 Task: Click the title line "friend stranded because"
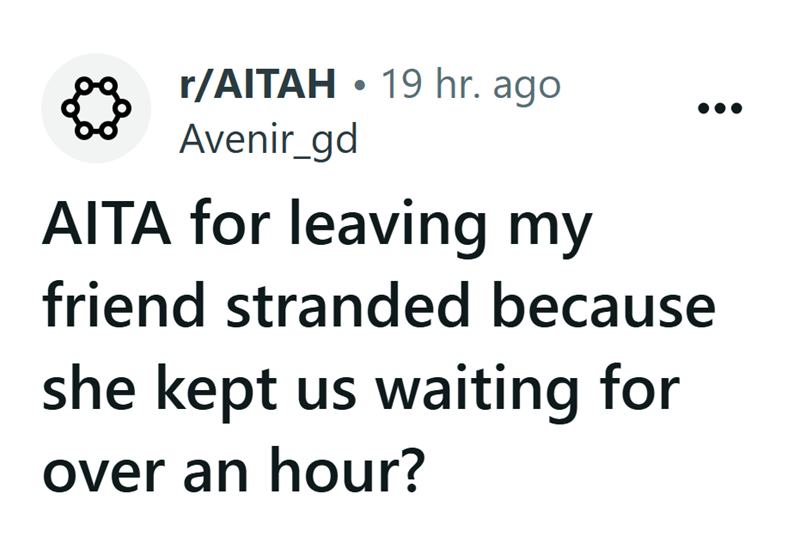(x=378, y=311)
